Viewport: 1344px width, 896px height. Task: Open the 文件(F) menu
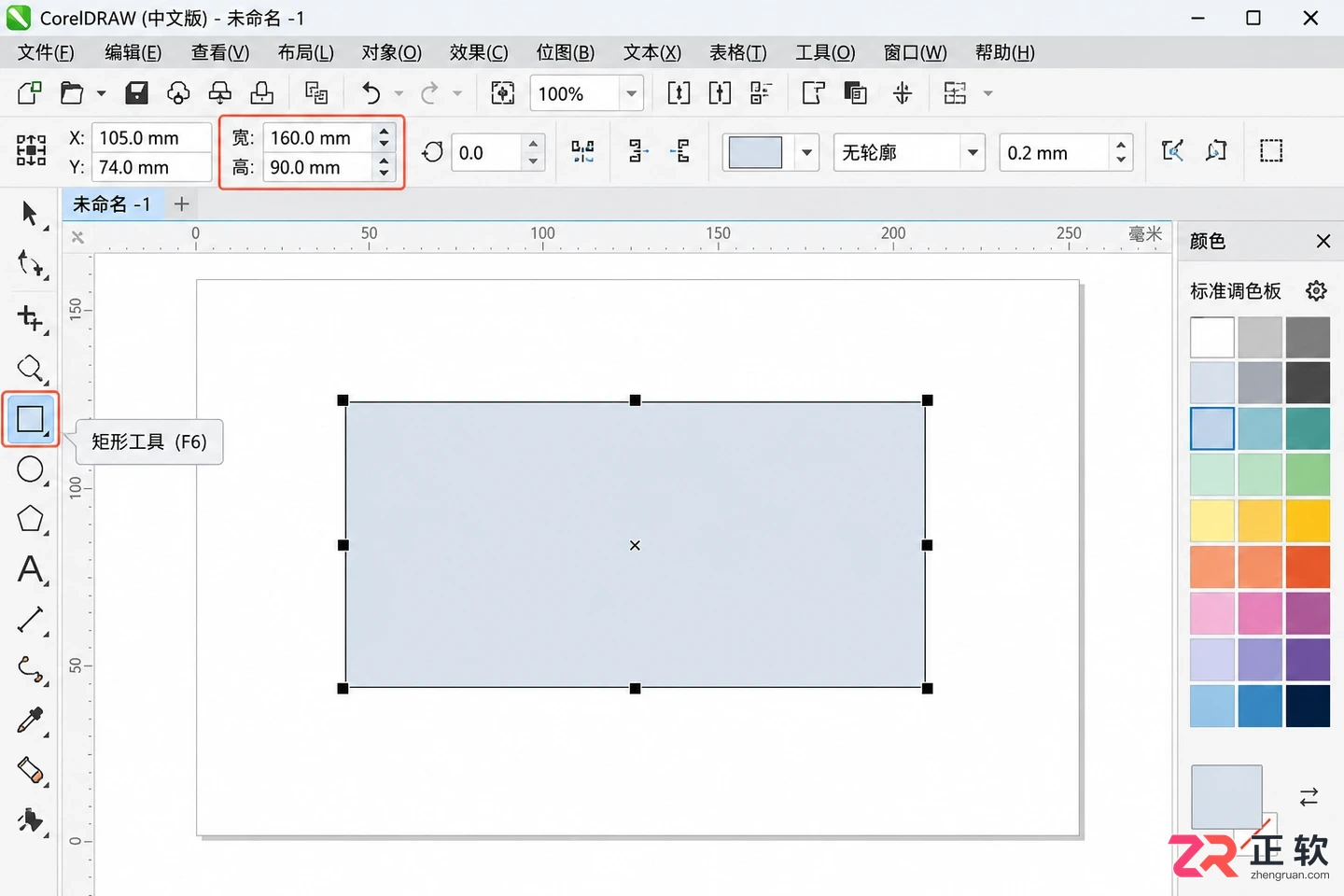click(46, 52)
